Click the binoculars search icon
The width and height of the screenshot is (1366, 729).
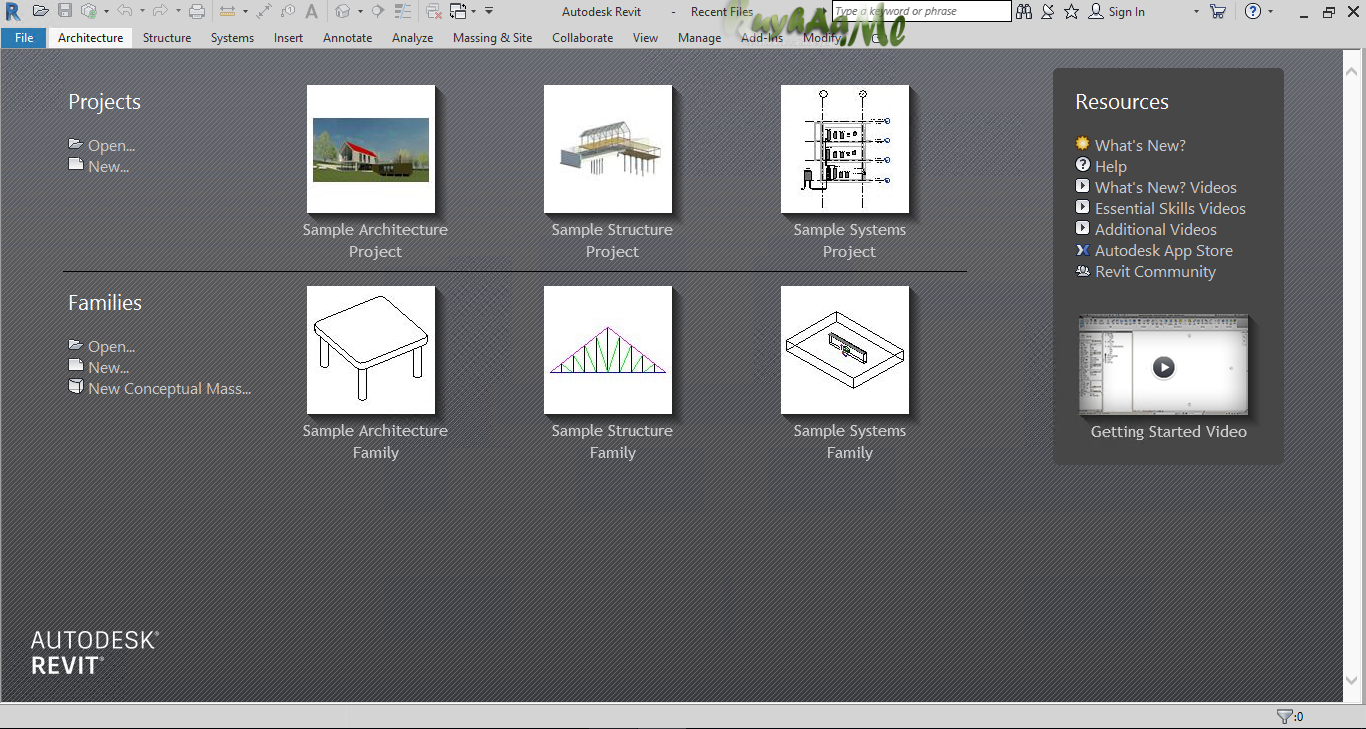click(x=1024, y=11)
